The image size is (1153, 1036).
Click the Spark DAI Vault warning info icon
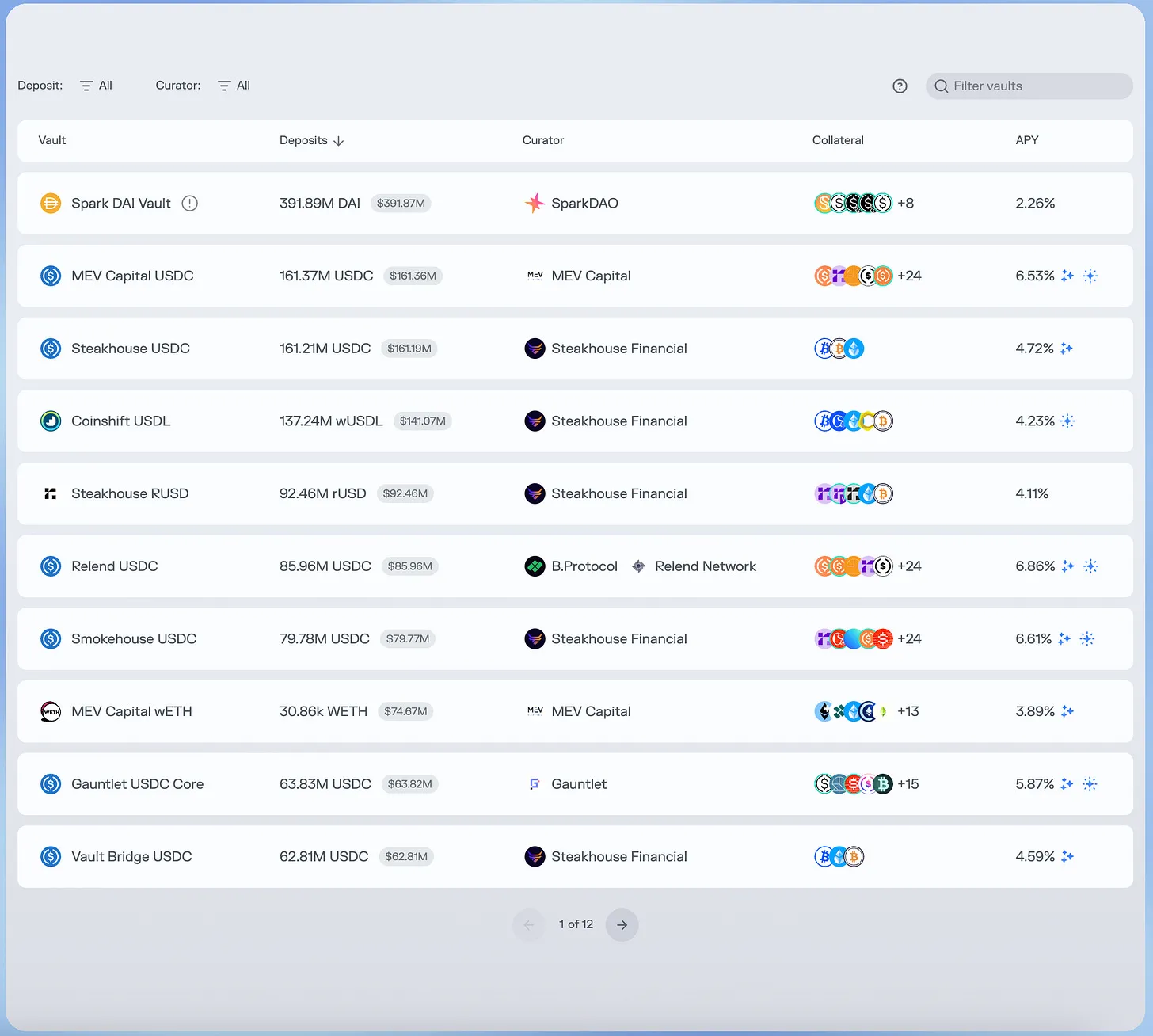coord(190,204)
